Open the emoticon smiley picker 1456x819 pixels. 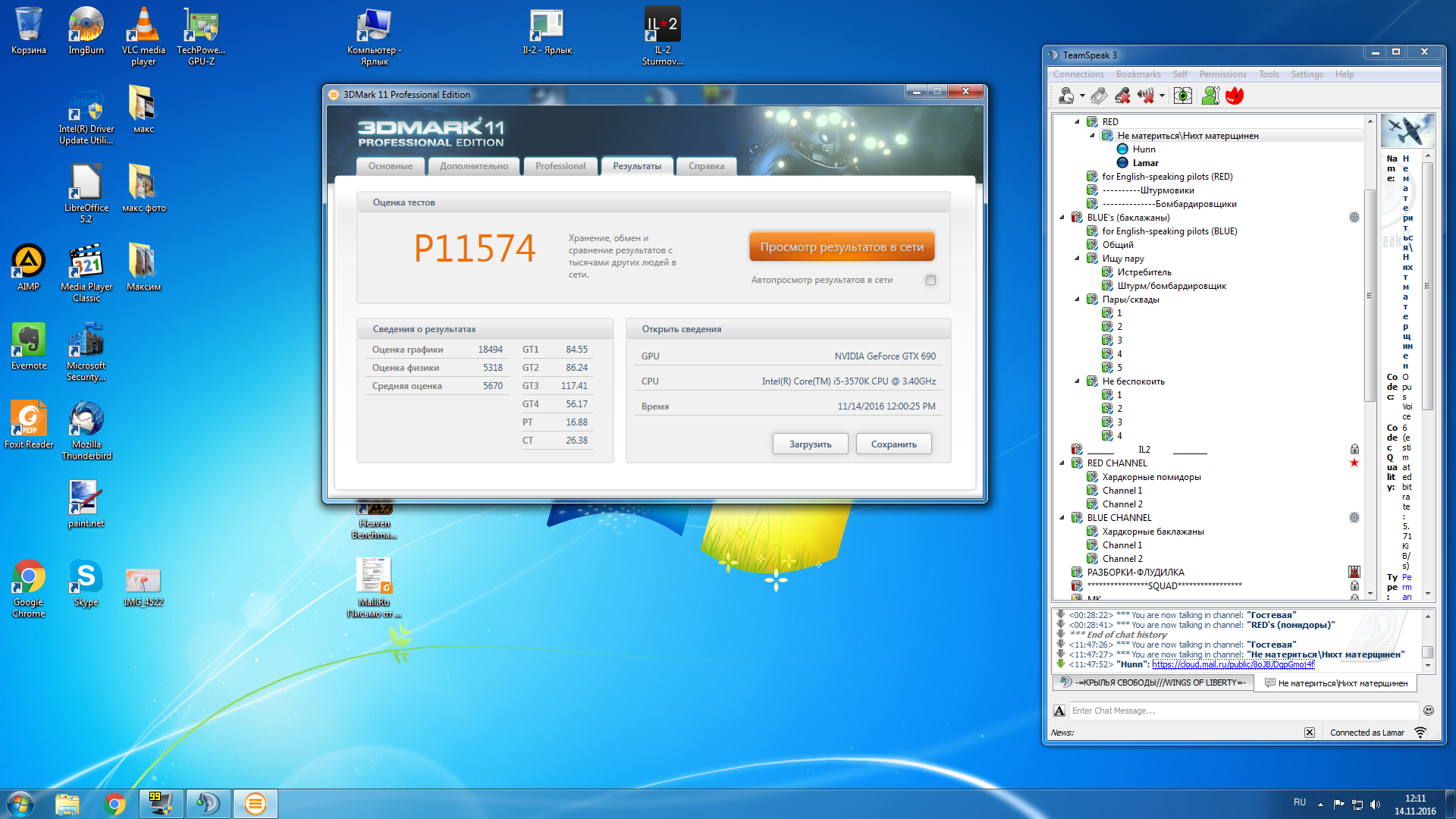click(1429, 711)
